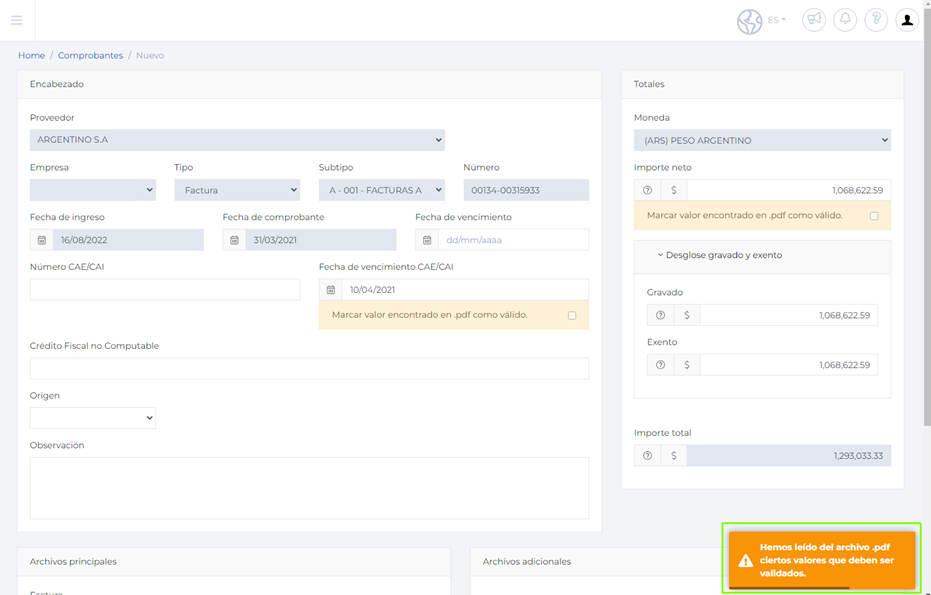This screenshot has width=931, height=595.
Task: Open the hamburger sidebar menu
Action: click(16, 20)
